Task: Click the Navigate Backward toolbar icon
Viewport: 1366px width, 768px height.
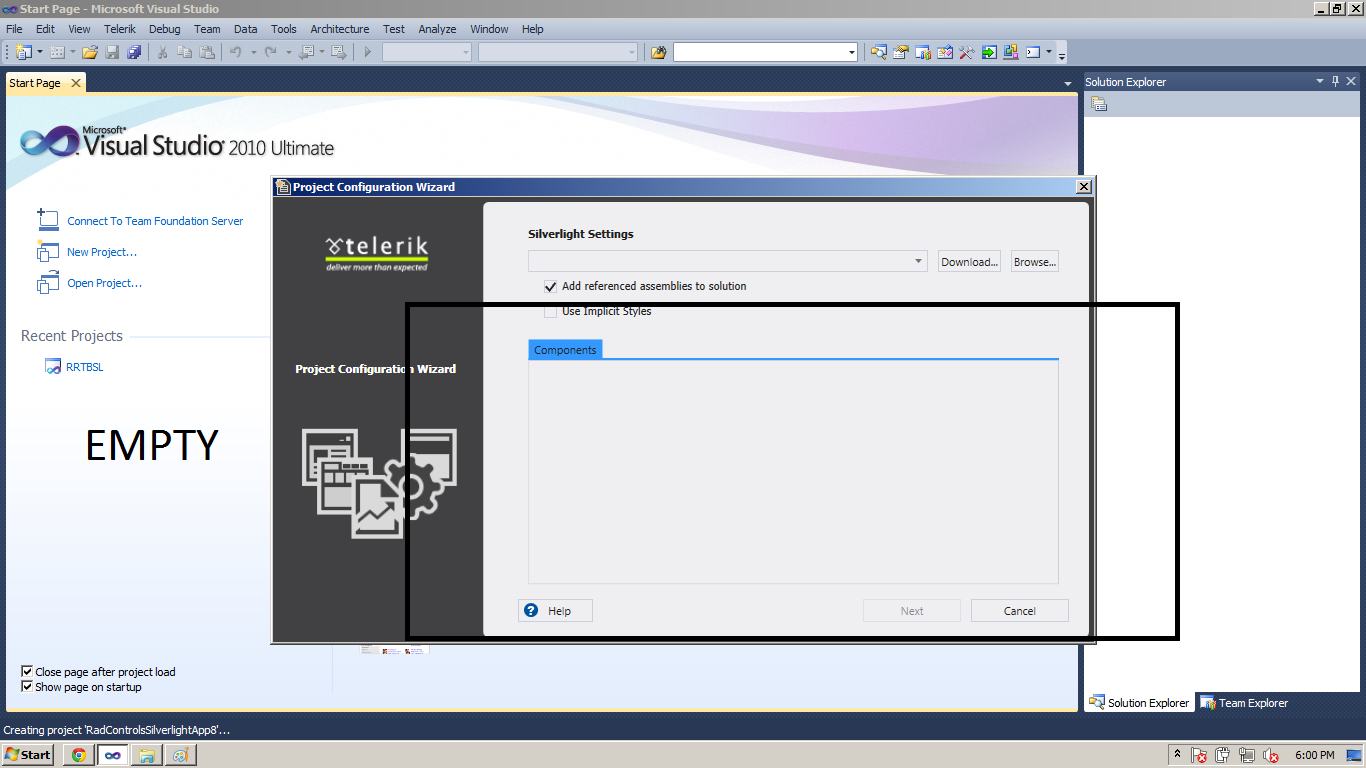Action: (x=306, y=52)
